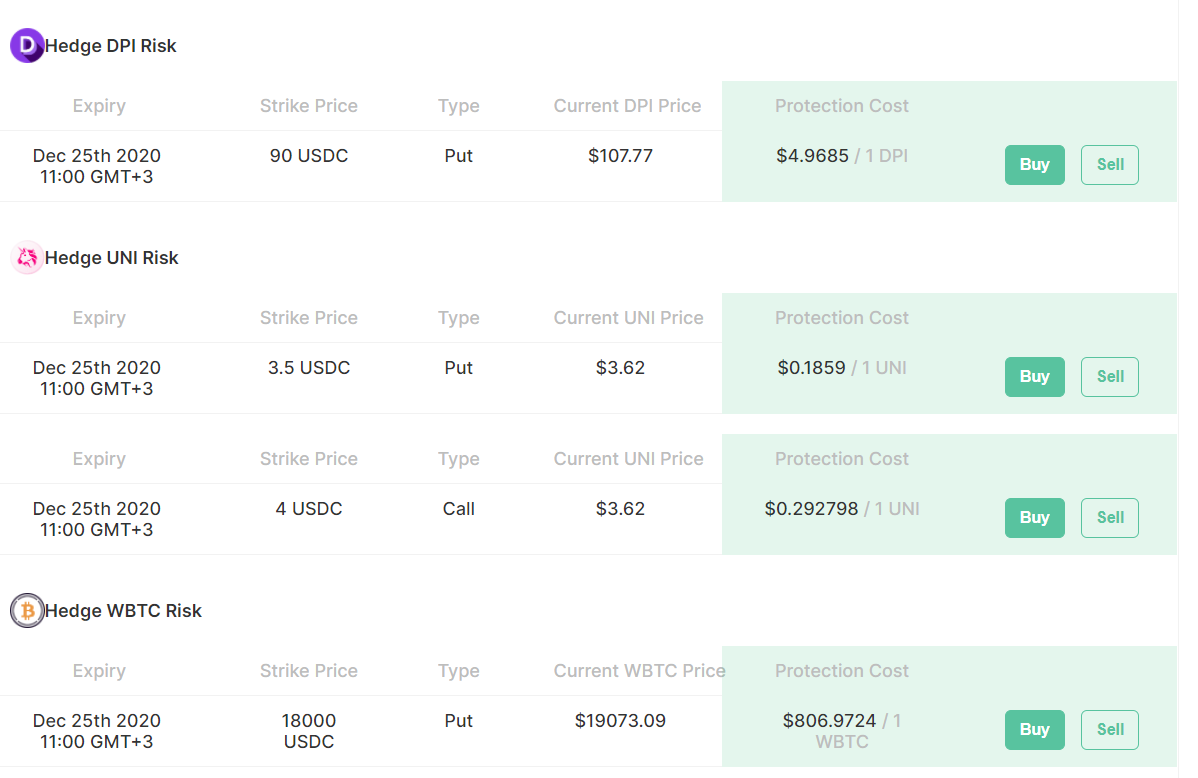Sell the UNI 4 USDC call

1109,518
